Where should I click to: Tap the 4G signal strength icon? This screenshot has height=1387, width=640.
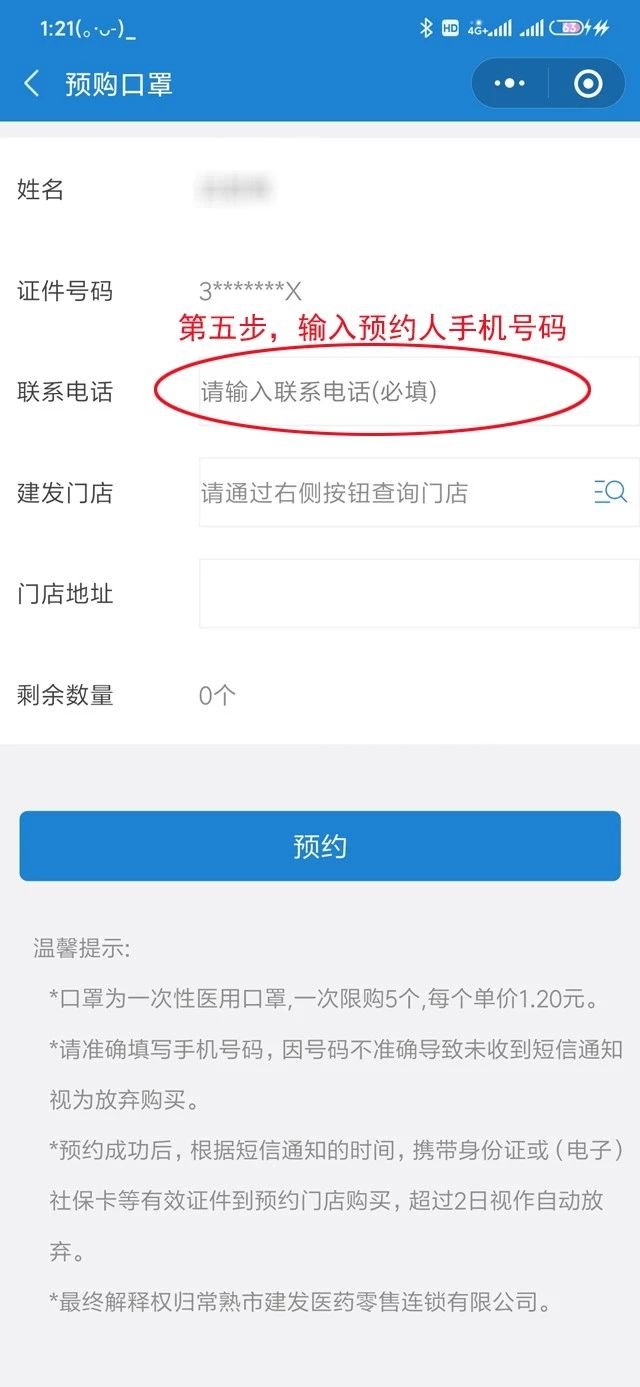[x=490, y=28]
